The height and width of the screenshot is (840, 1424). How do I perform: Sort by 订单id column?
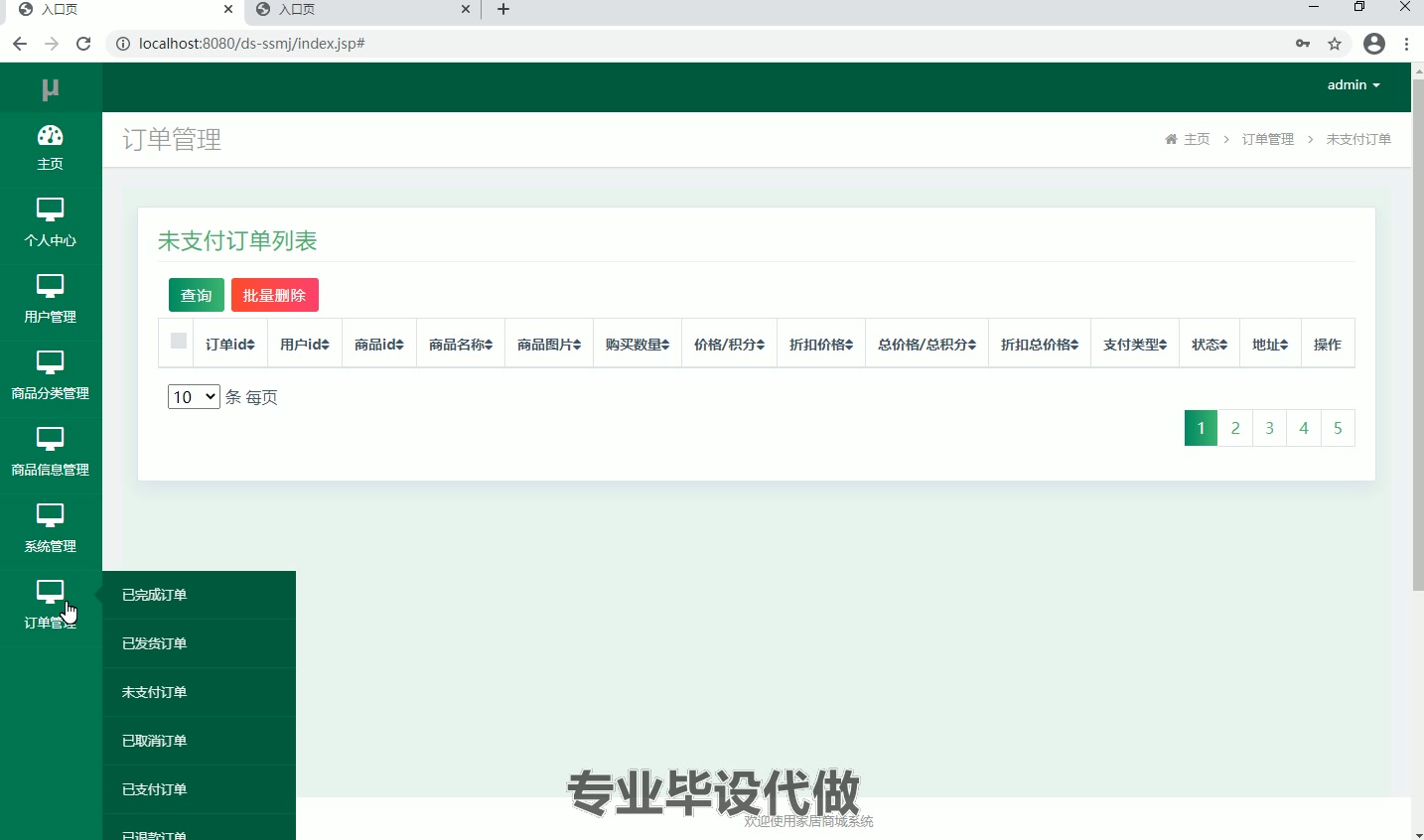[x=230, y=345]
